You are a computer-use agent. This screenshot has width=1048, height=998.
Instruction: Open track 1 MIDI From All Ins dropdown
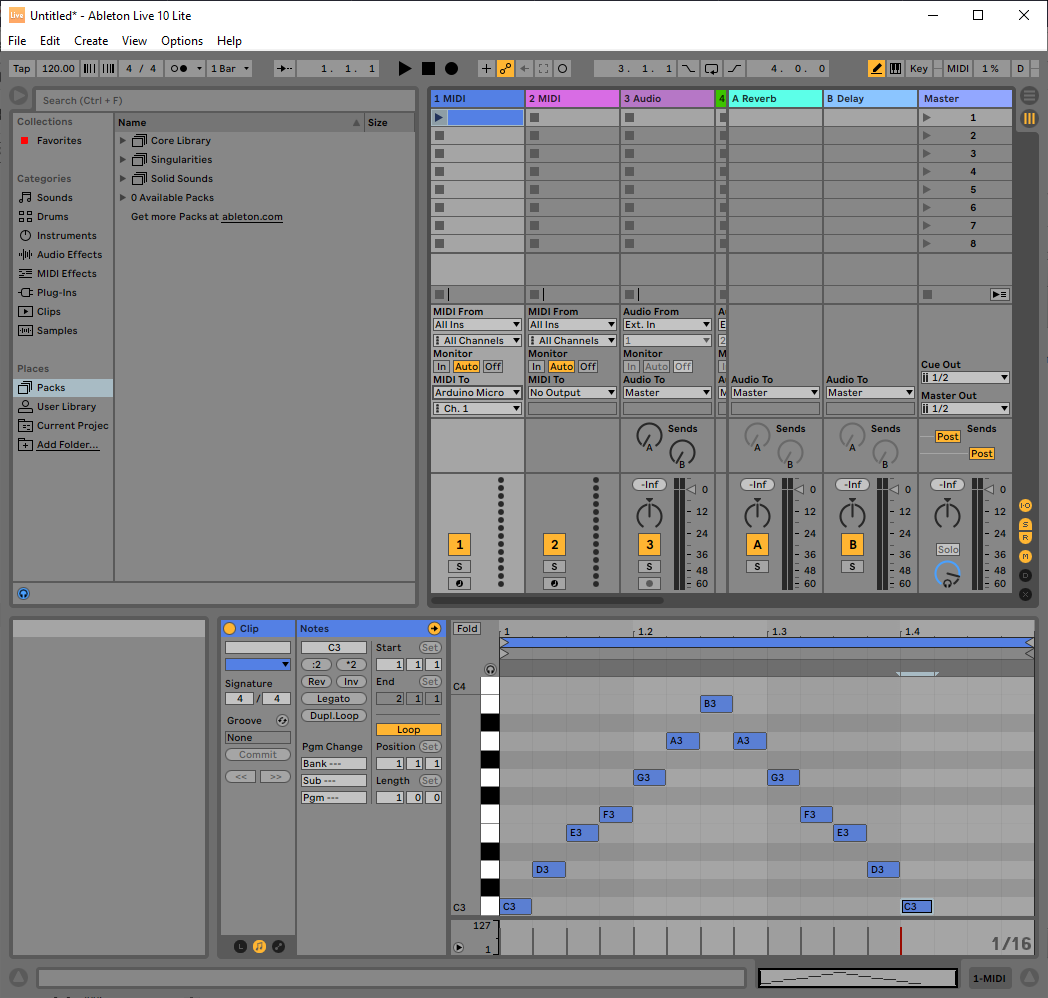[477, 325]
